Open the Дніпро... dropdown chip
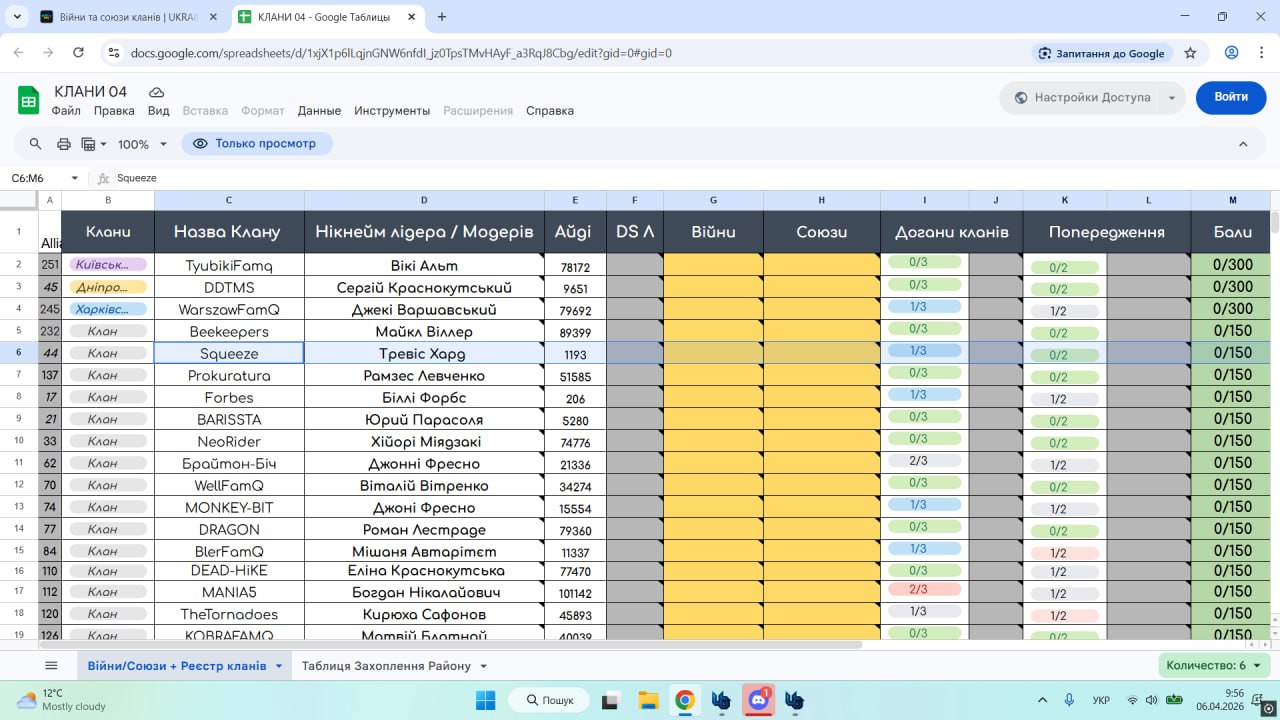This screenshot has width=1280, height=720. point(108,287)
